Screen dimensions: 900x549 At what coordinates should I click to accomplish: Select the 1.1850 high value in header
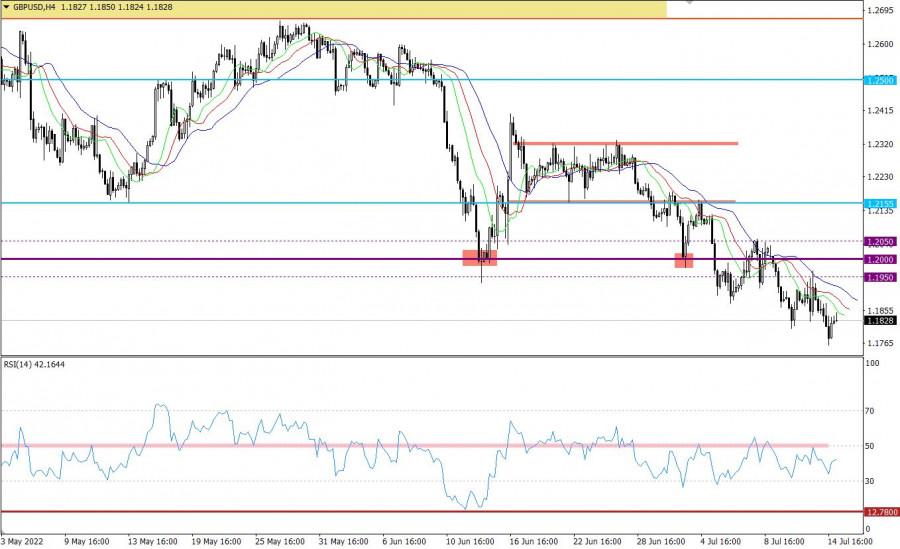[x=101, y=7]
